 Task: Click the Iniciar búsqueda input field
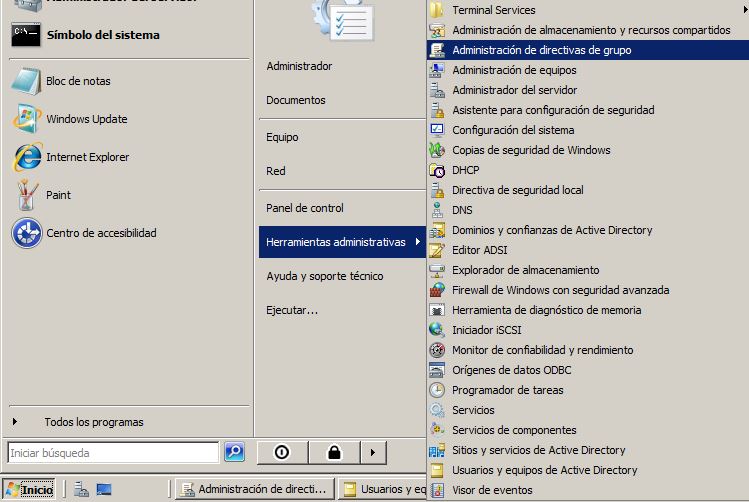[x=113, y=452]
